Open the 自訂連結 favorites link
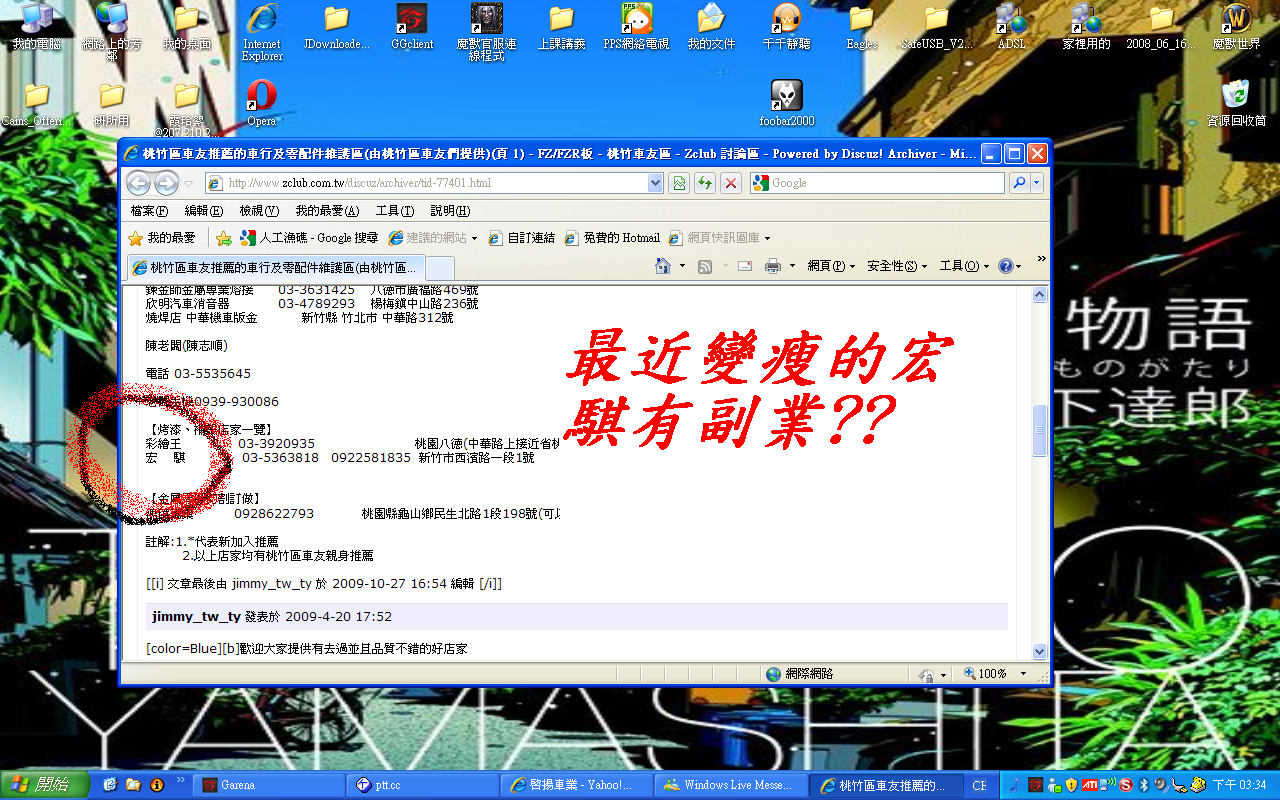 pyautogui.click(x=522, y=238)
